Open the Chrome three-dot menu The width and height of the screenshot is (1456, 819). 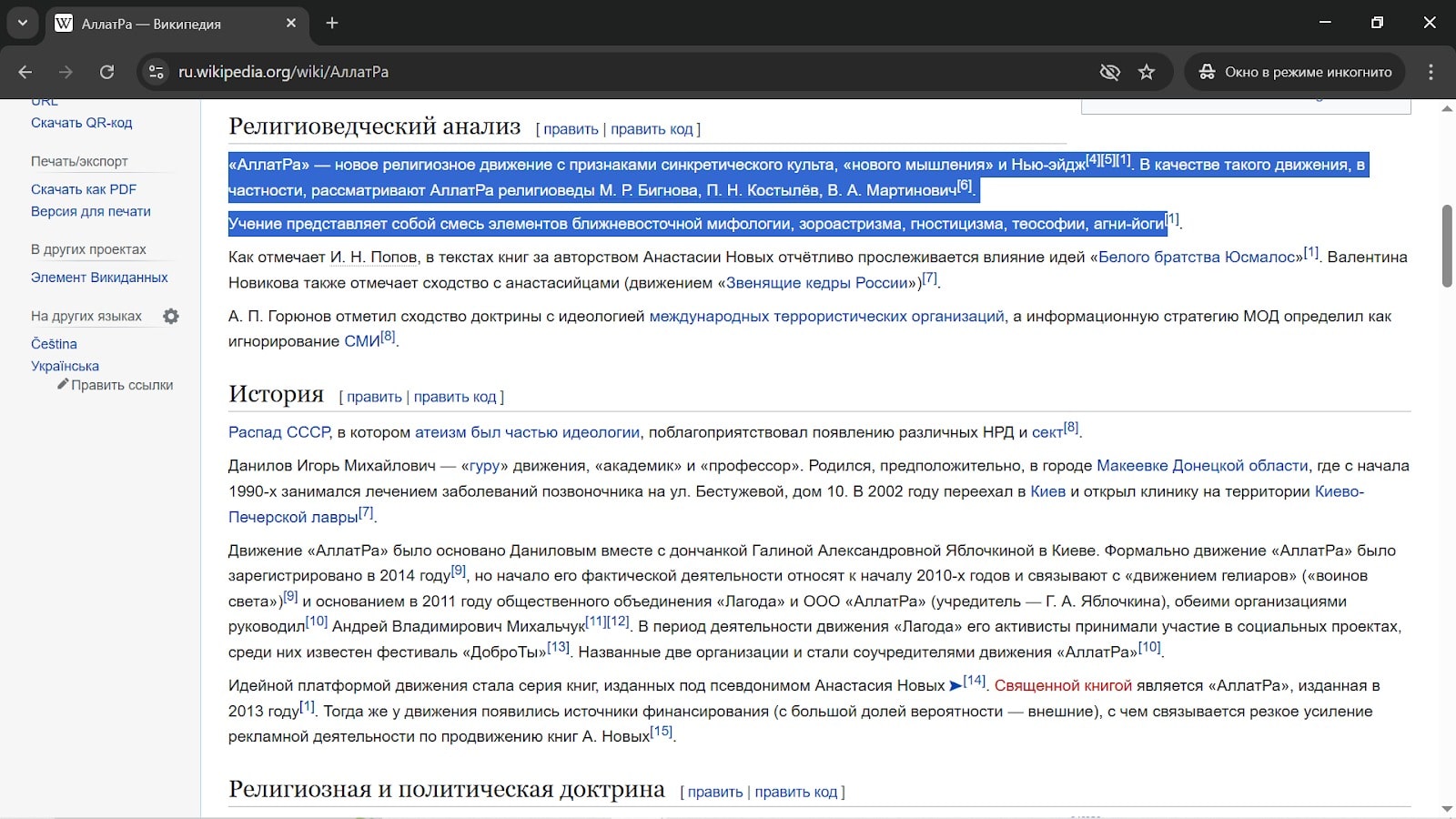click(x=1431, y=72)
